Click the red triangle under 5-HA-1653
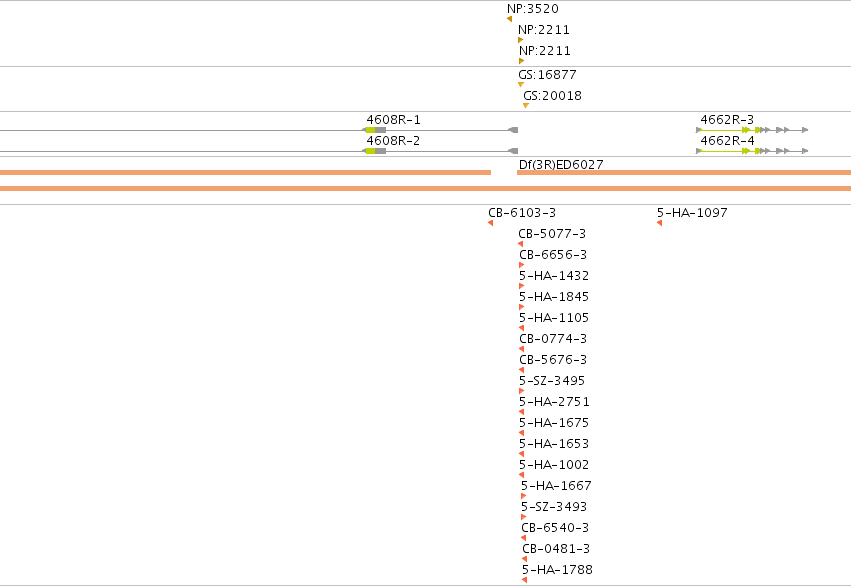This screenshot has width=851, height=586. (522, 454)
